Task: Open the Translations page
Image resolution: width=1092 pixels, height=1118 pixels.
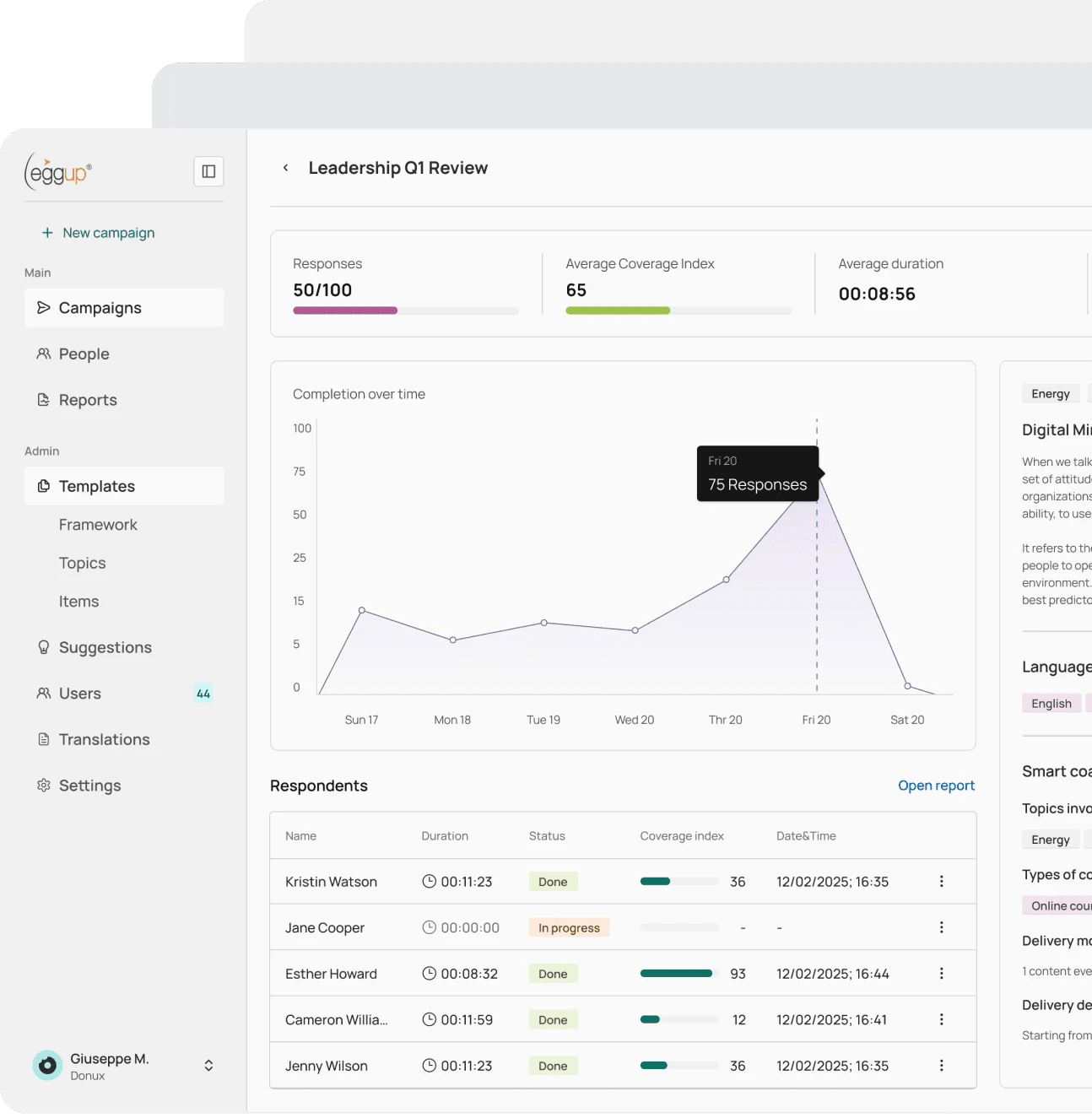Action: tap(124, 739)
